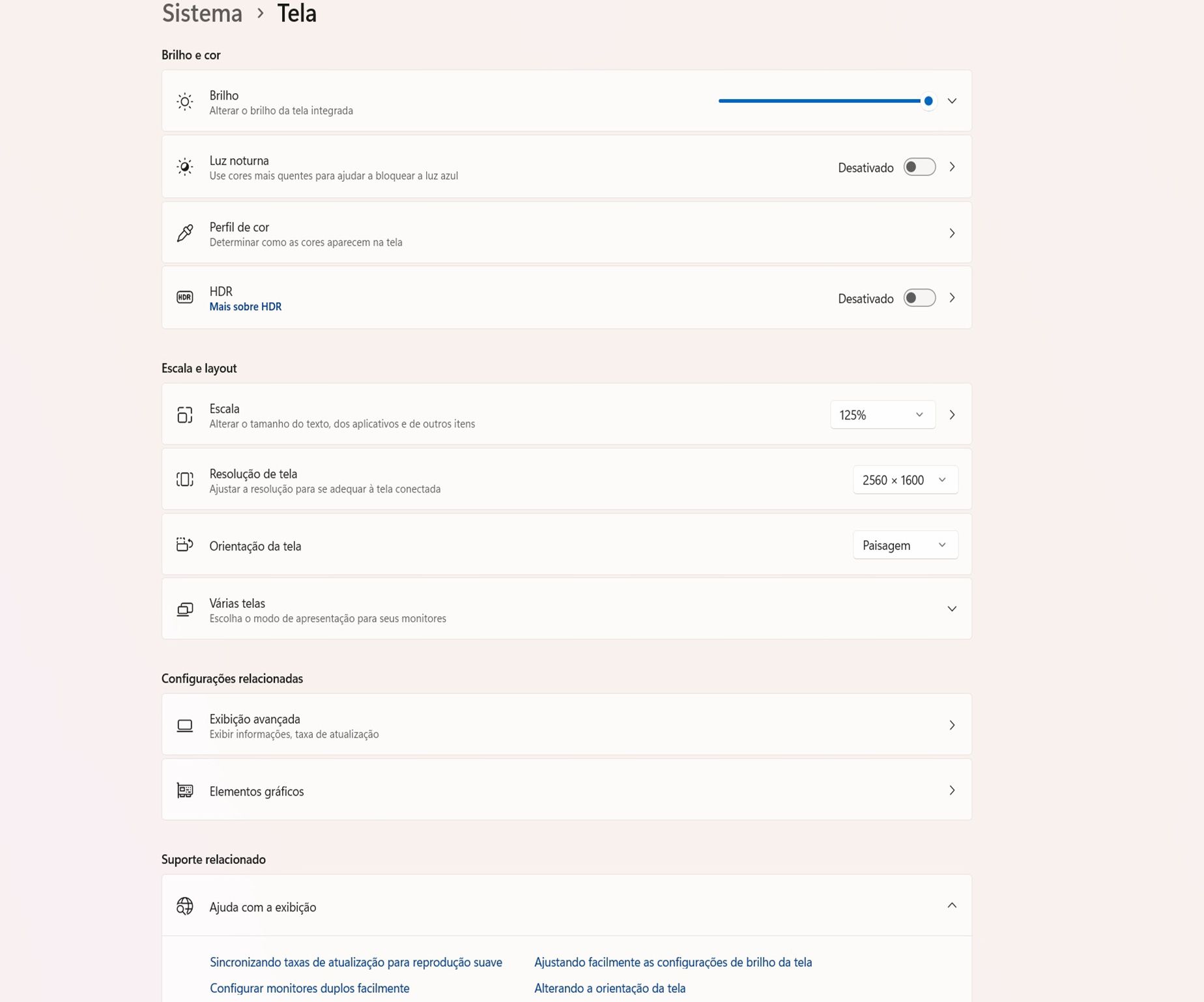Click the HDR badge icon
This screenshot has height=1002, width=1204.
tap(185, 298)
